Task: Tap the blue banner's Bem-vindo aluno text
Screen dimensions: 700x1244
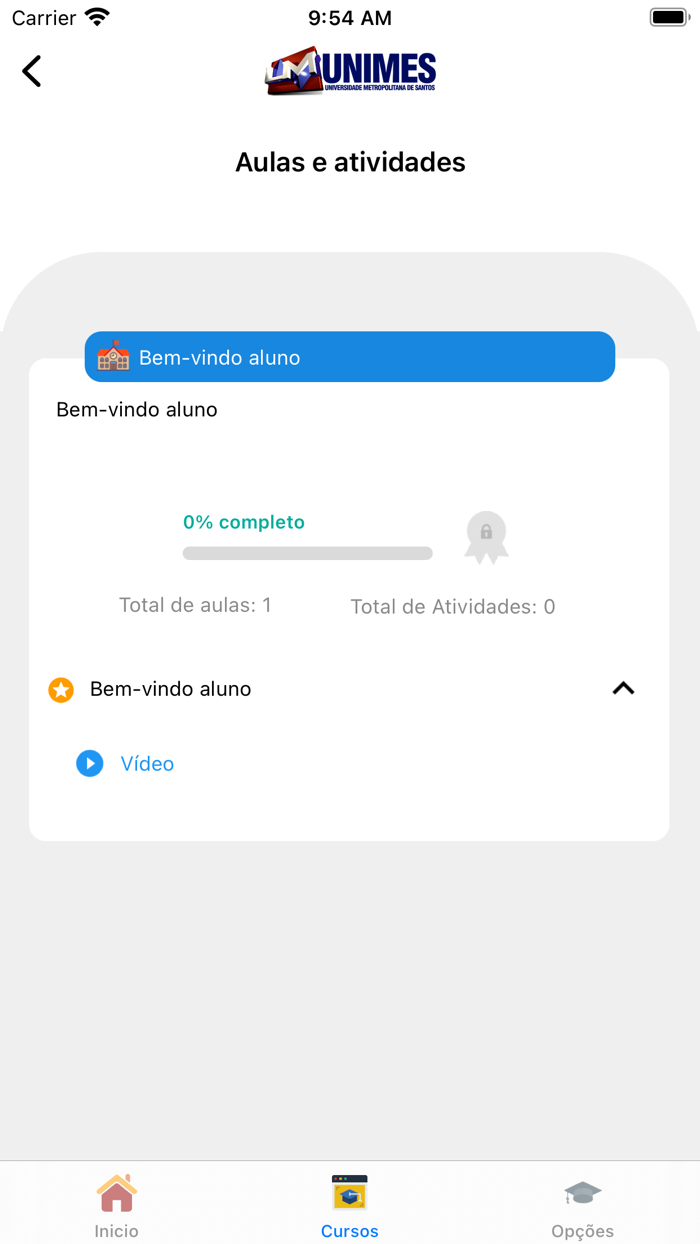Action: pos(219,358)
